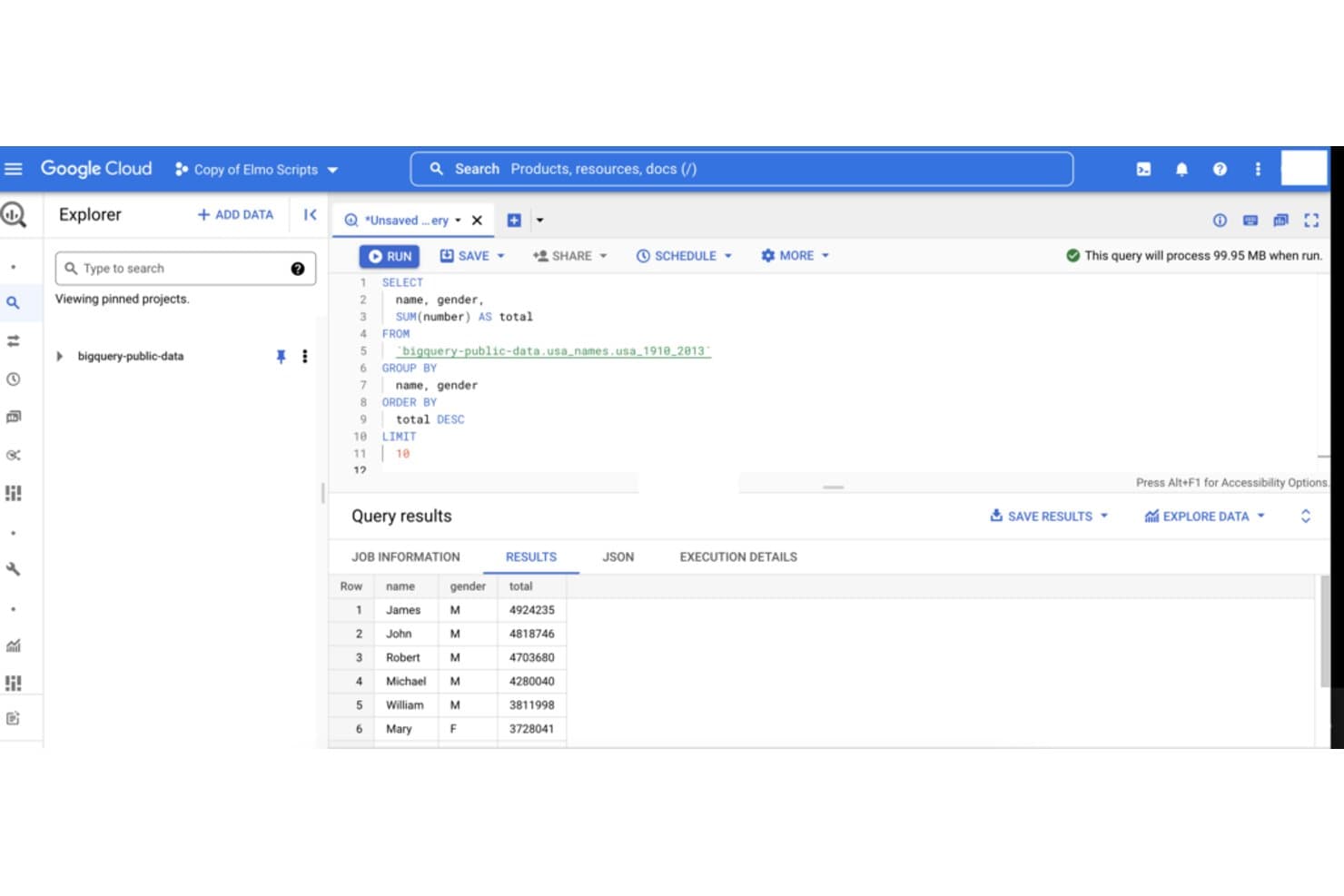Expand or collapse the query results panel

[1305, 517]
